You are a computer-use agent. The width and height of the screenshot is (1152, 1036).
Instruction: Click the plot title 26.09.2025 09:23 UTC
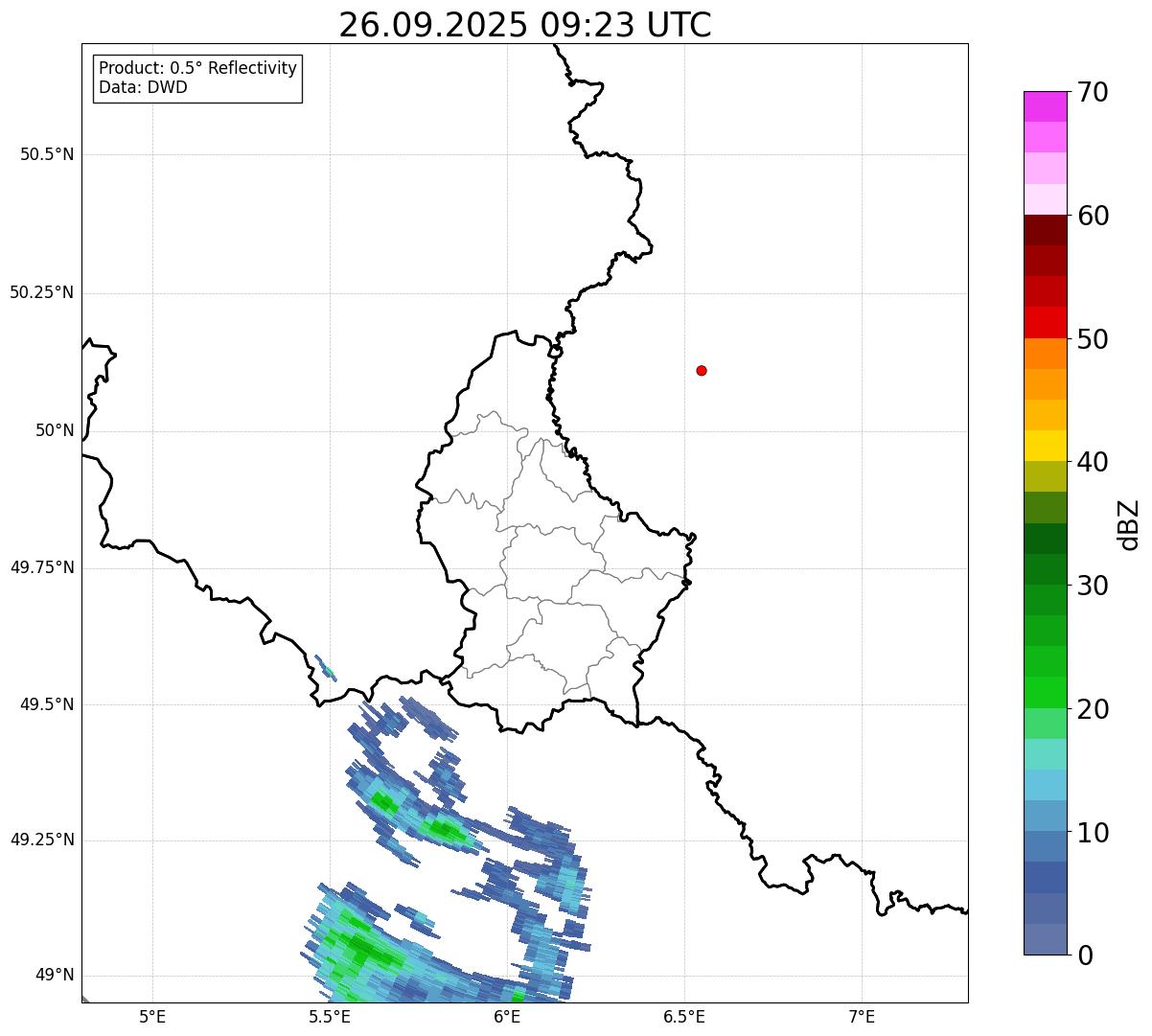[525, 25]
